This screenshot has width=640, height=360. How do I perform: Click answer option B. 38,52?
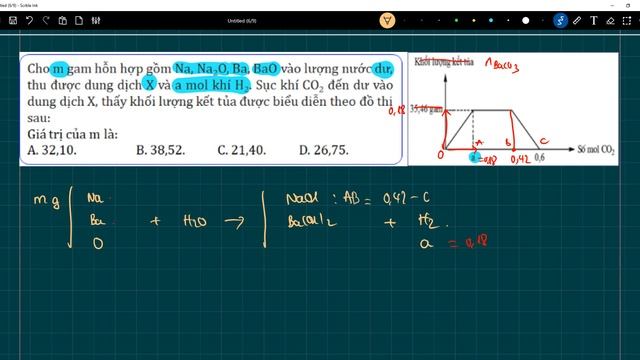(160, 150)
